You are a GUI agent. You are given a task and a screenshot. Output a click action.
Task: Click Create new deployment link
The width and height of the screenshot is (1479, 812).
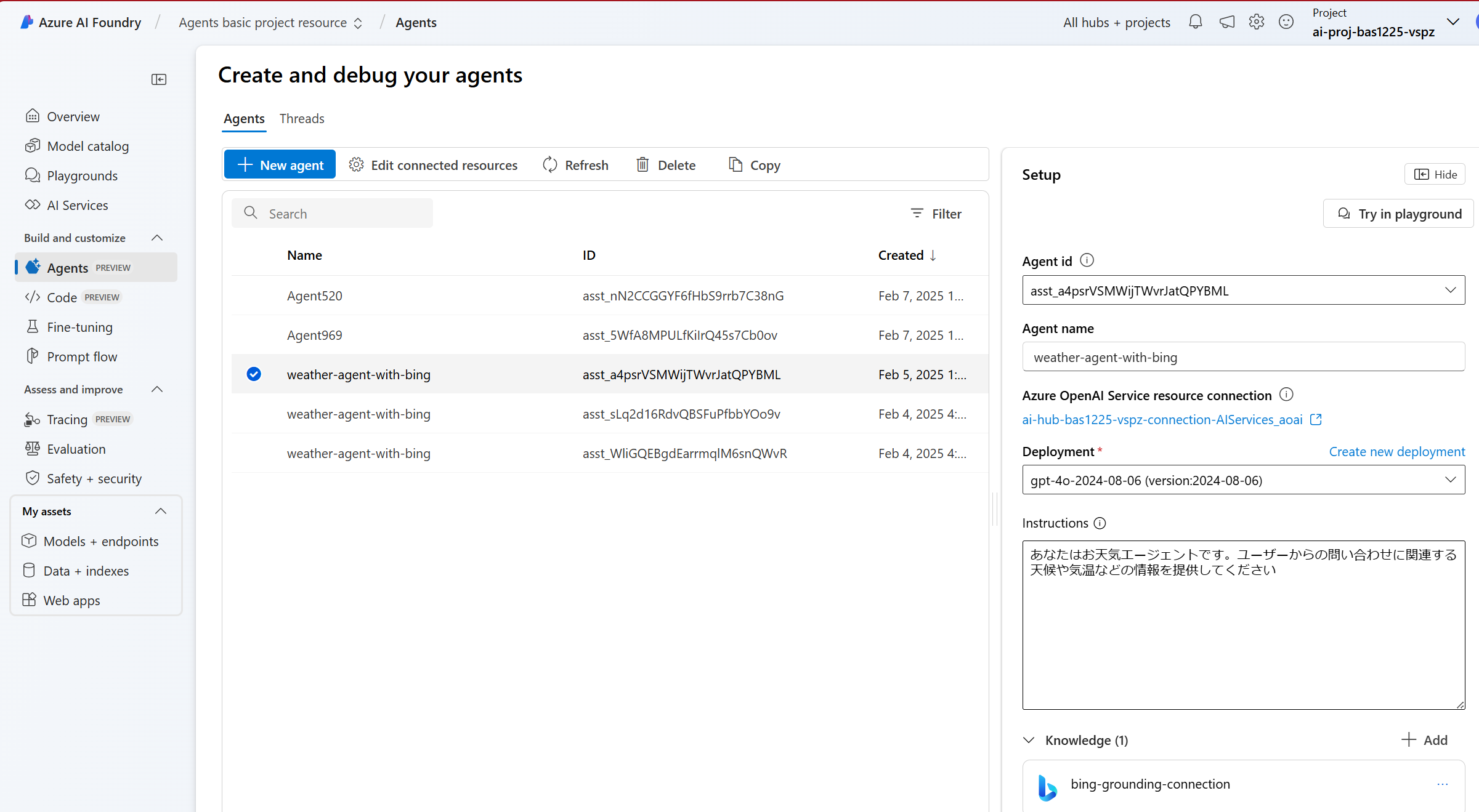(1397, 451)
